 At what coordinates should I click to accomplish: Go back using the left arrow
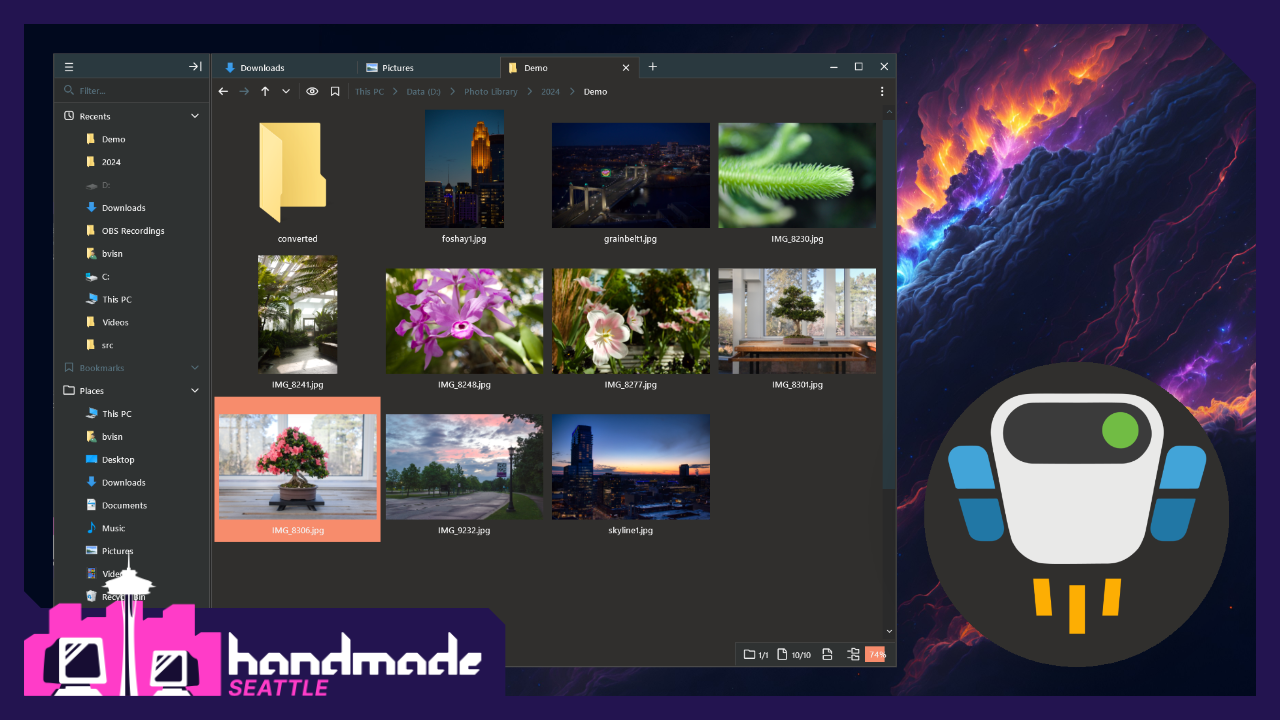[223, 92]
